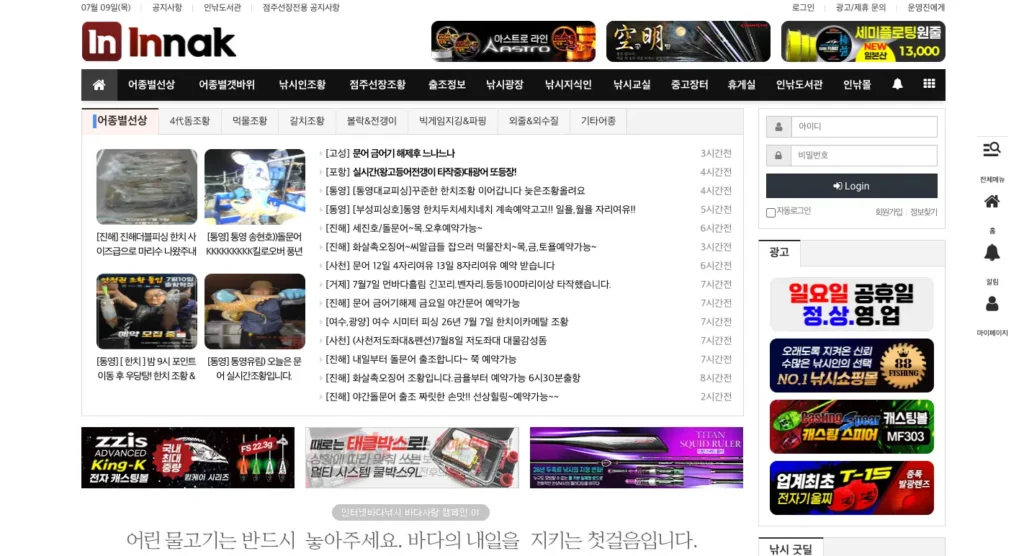1024x556 pixels.
Task: Open post [고성] 문어 금어기 해제후 느나느나
Action: coord(390,154)
